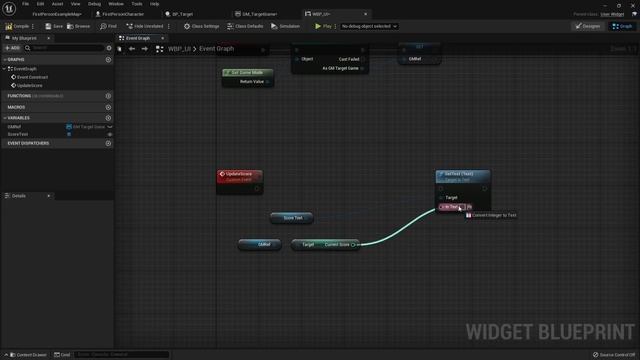Save the blueprint with Save icon
Viewport: 640px width, 360px height.
[x=54, y=26]
